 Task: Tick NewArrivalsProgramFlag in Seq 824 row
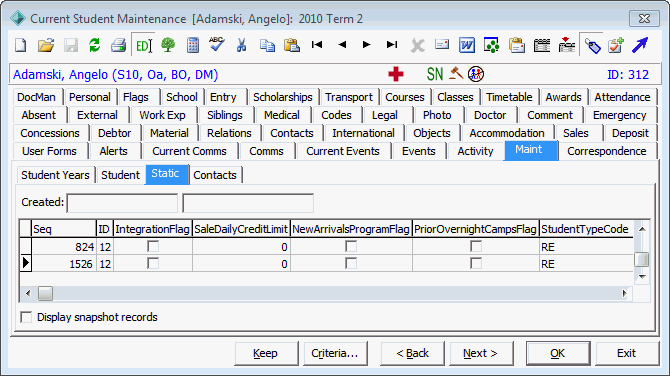tap(351, 246)
